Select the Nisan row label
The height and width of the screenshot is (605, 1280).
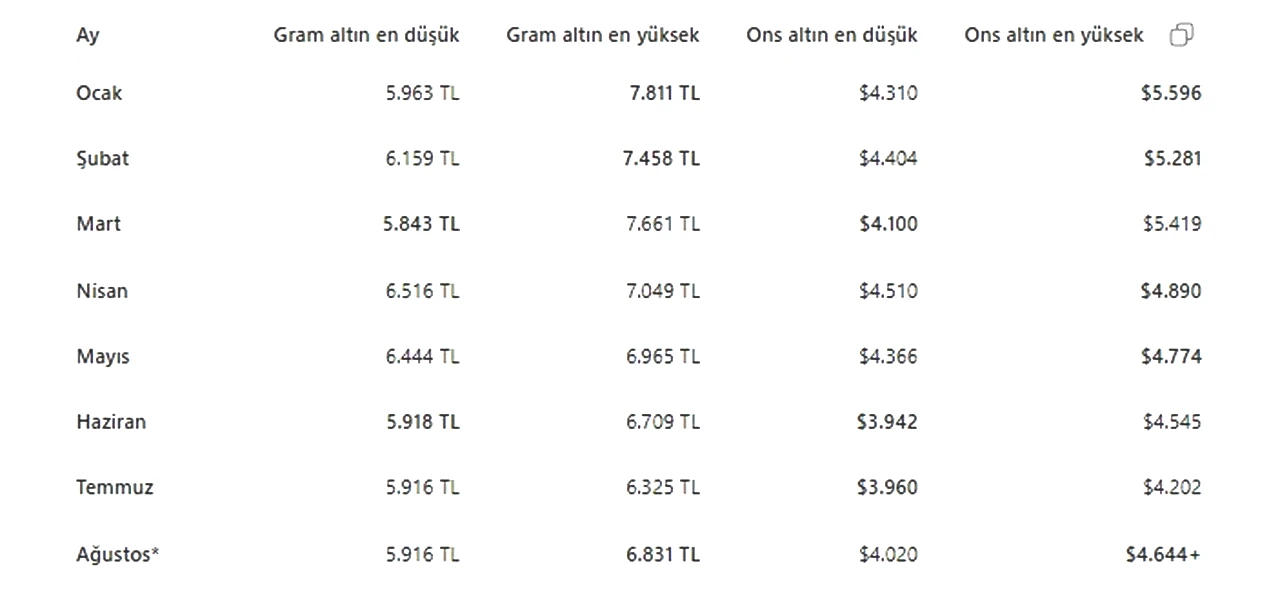click(x=102, y=291)
